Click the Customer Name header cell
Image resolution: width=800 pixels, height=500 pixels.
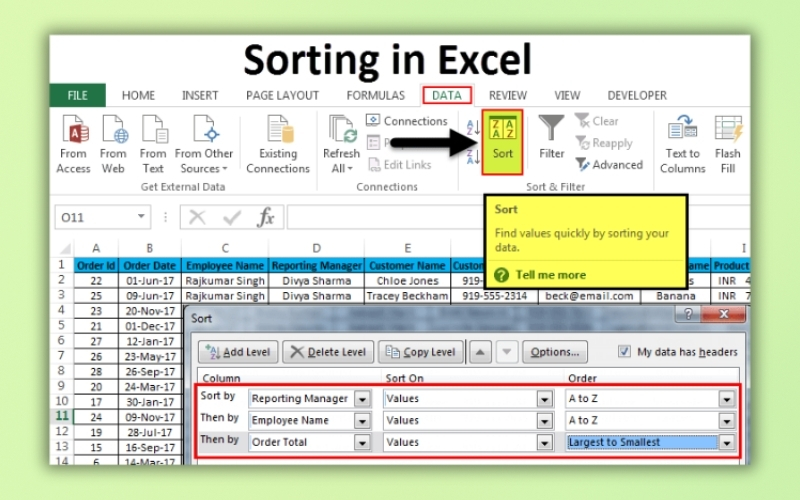(407, 265)
